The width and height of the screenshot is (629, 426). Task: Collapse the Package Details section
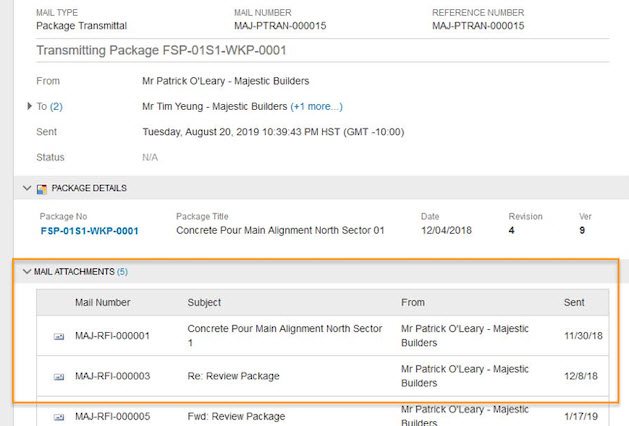[x=27, y=188]
